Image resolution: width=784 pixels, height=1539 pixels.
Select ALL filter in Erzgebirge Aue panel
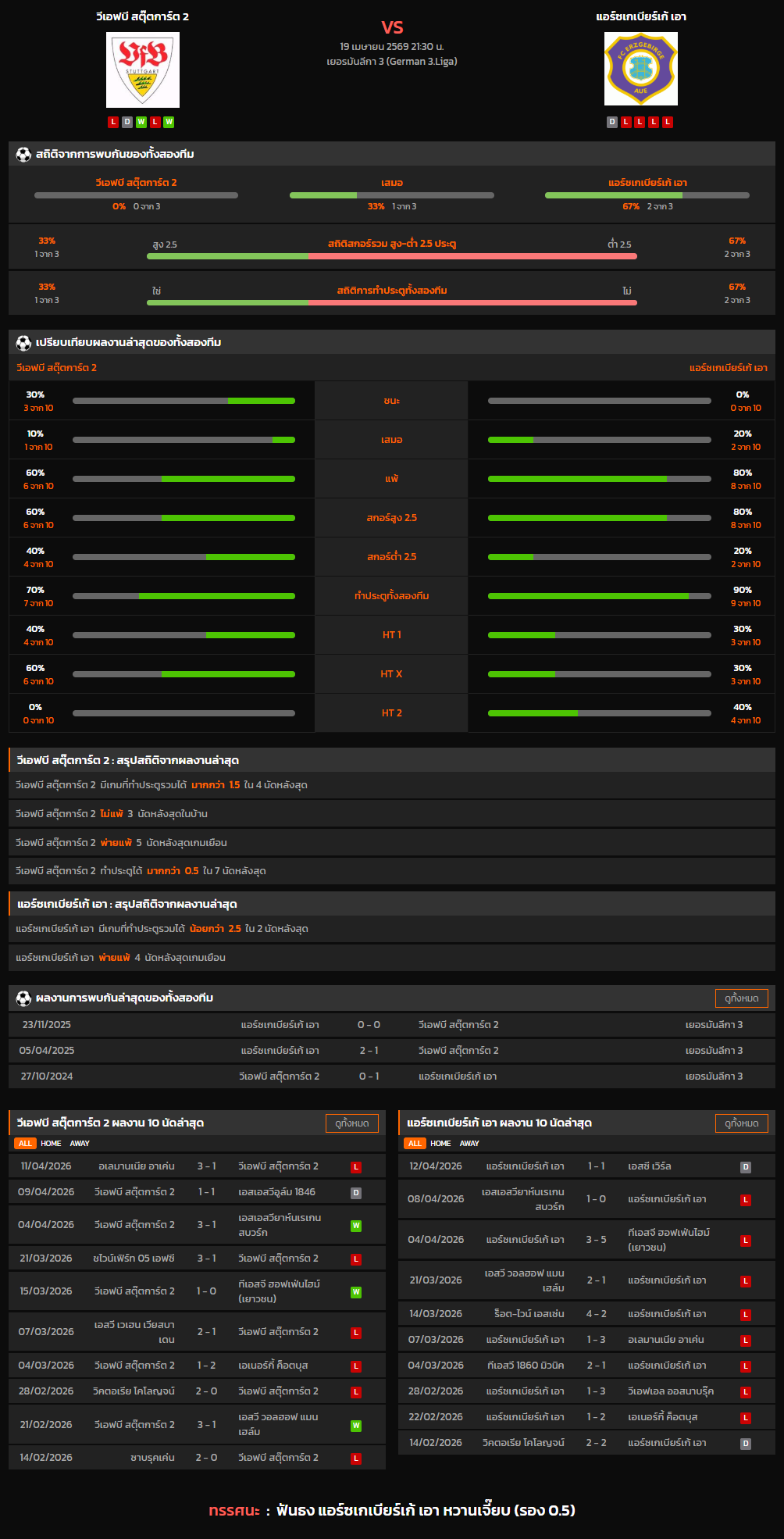pos(415,1144)
